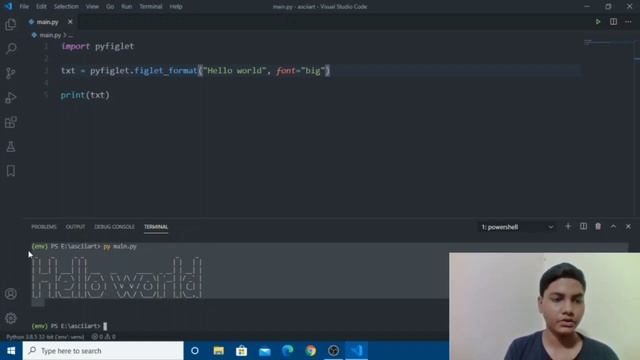
Task: Open the Search view in activity bar
Action: coord(11,49)
